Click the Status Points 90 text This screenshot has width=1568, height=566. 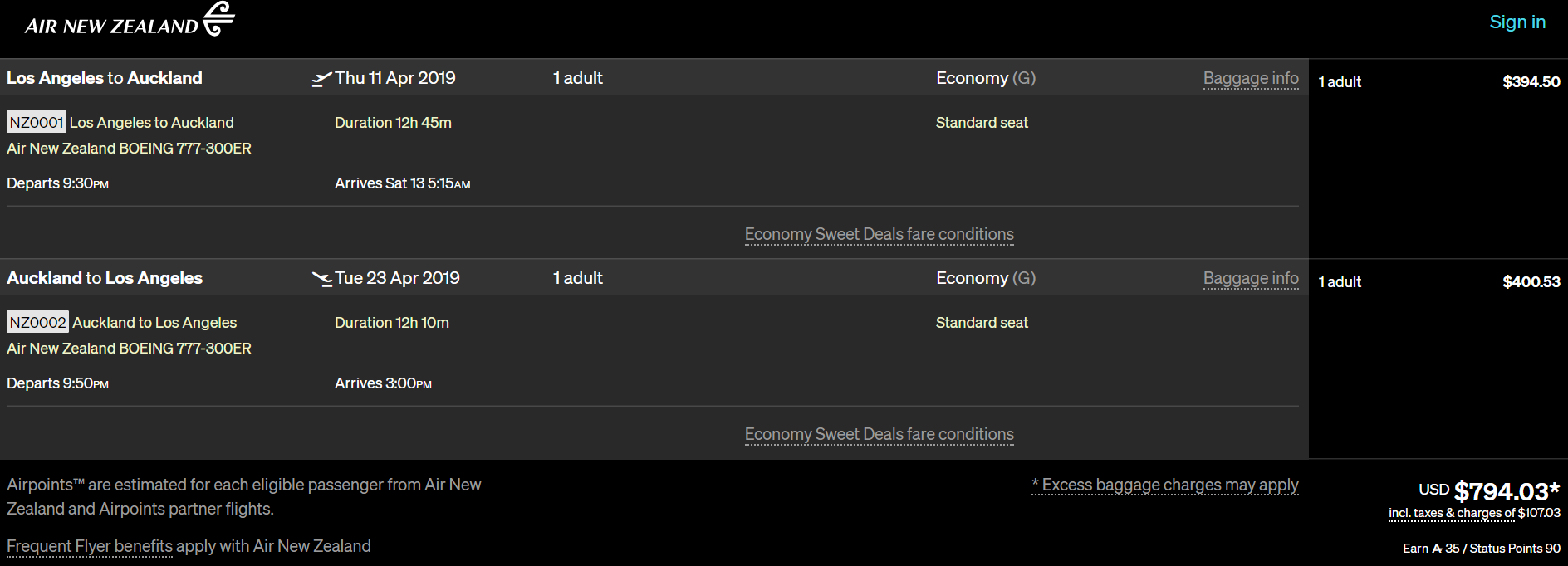pyautogui.click(x=1515, y=549)
